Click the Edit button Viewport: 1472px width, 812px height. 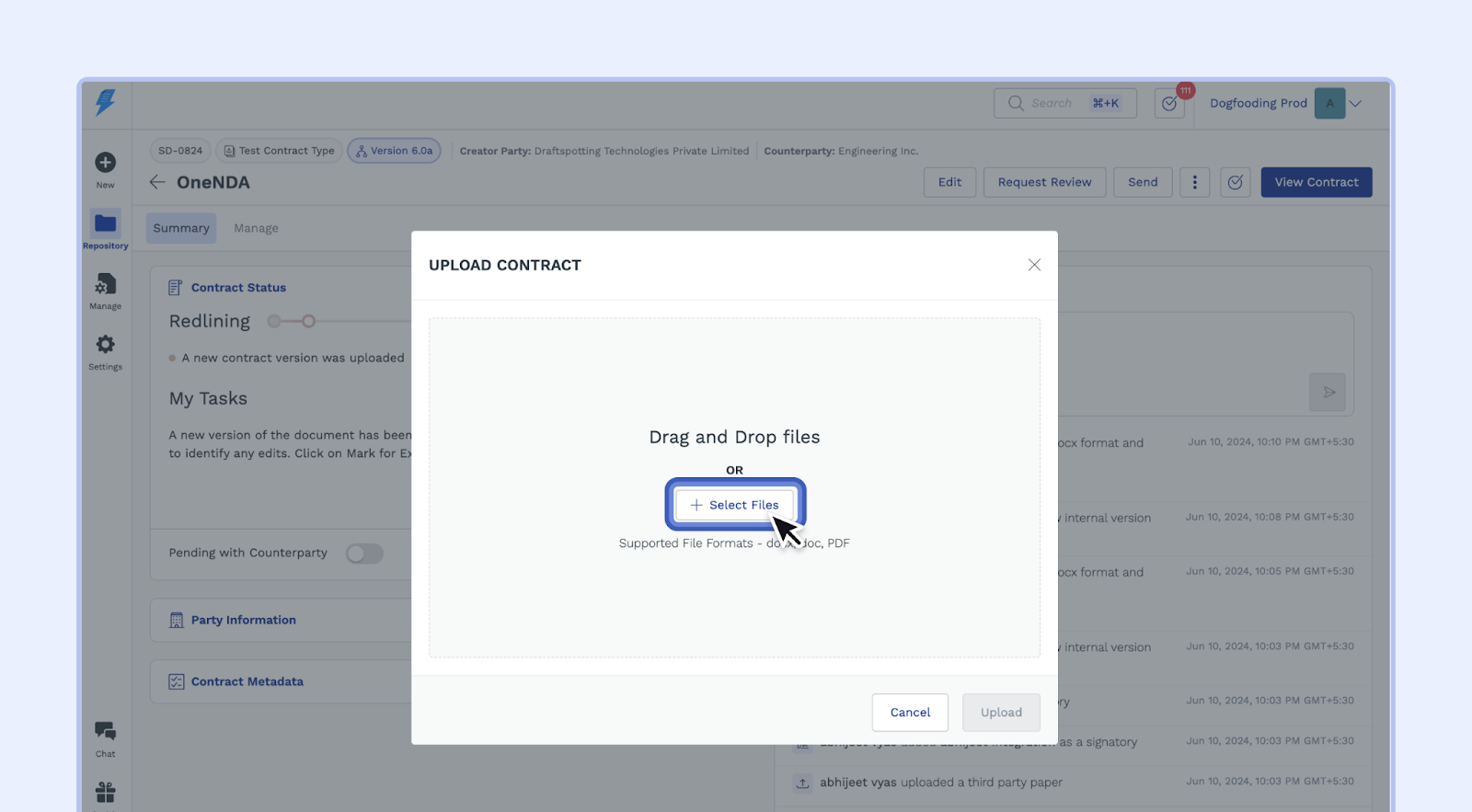pos(949,182)
